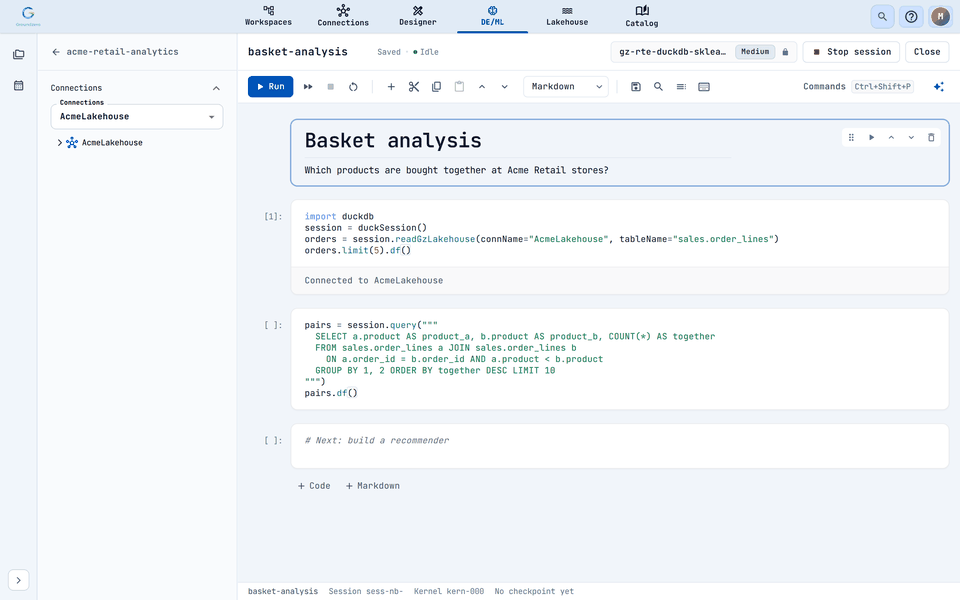Screen dimensions: 960x600
Task: Grab the drag handle on the markdown cell
Action: click(x=851, y=138)
